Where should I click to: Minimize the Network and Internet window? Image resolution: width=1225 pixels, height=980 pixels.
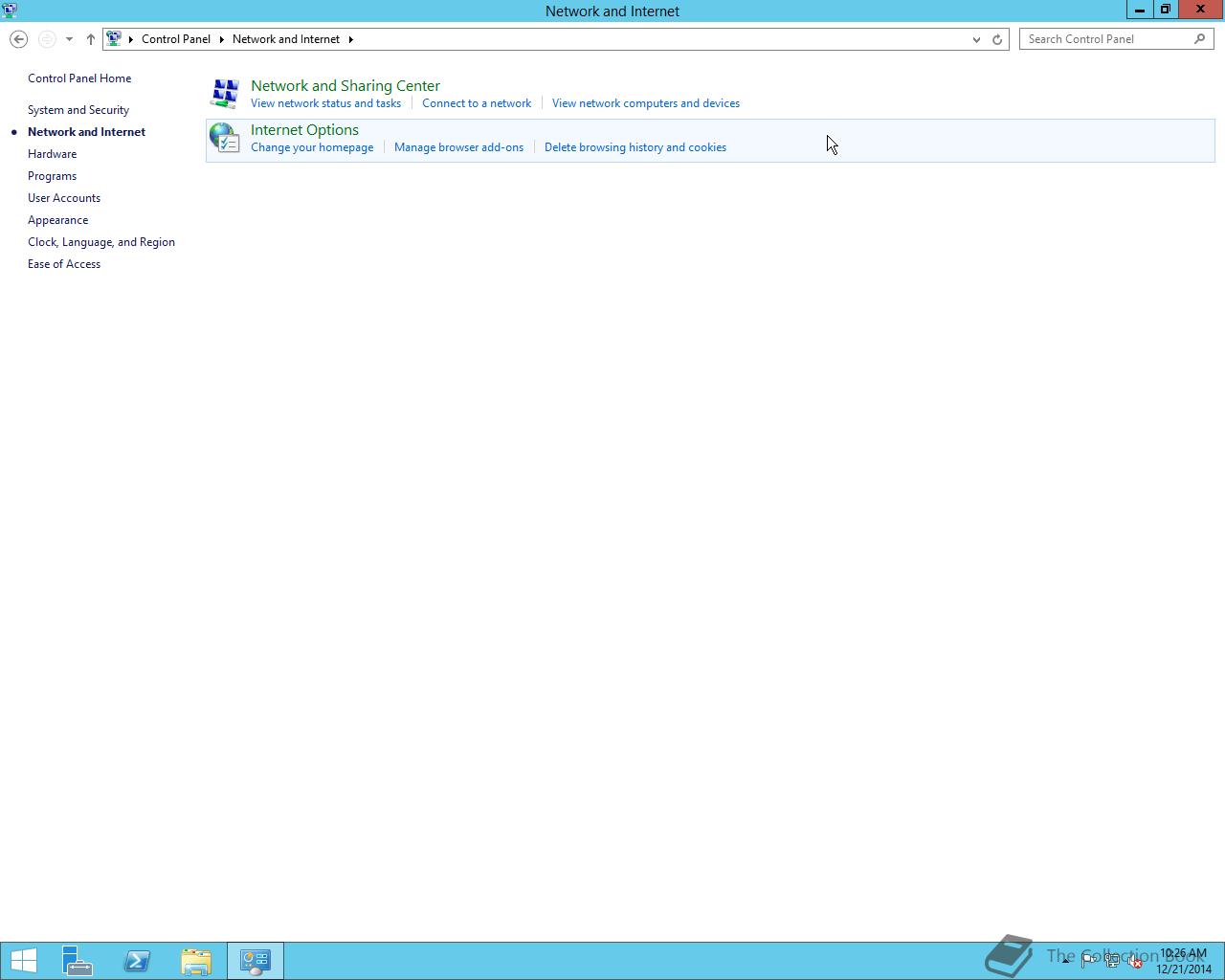[1140, 10]
